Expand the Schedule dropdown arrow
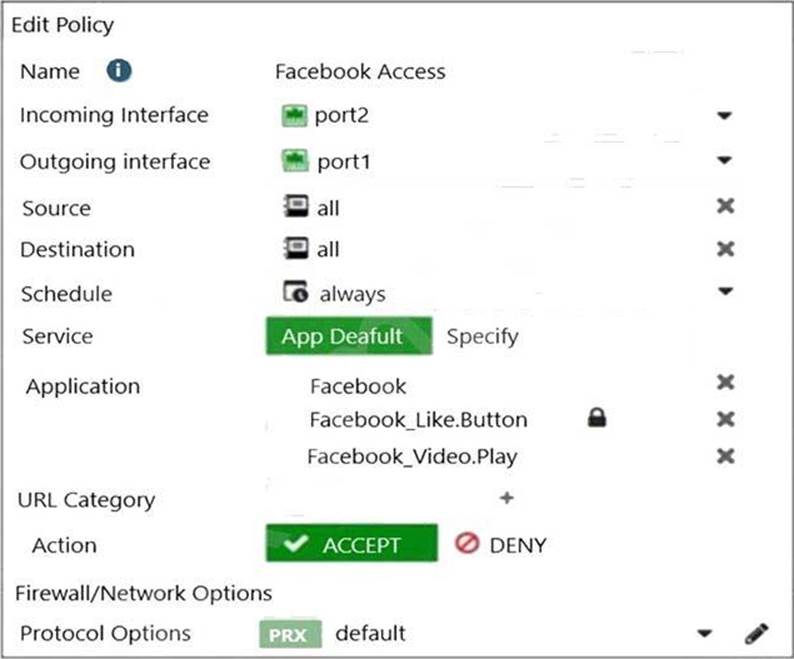794x659 pixels. (x=725, y=293)
